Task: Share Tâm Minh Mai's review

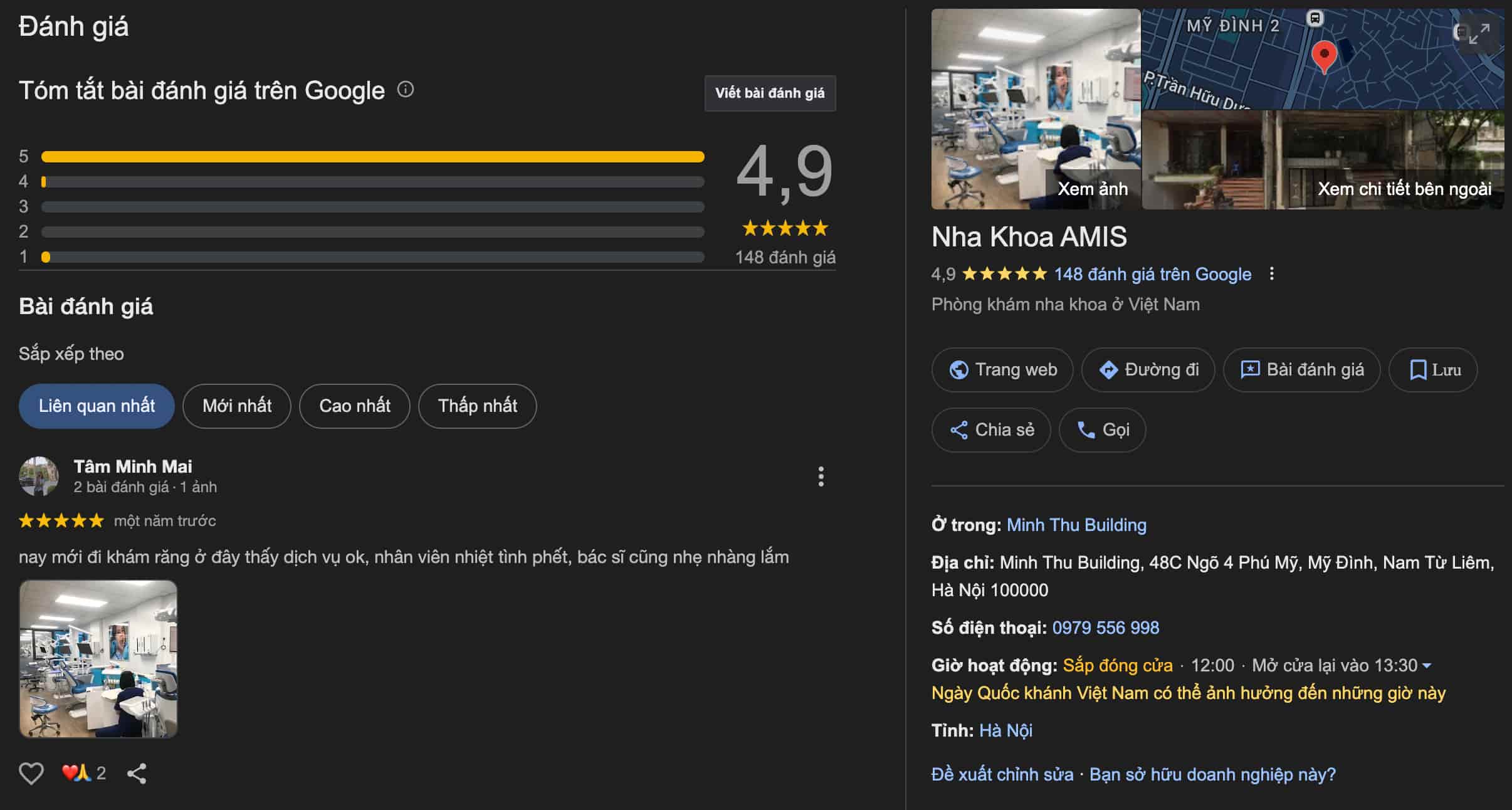Action: coord(137,773)
